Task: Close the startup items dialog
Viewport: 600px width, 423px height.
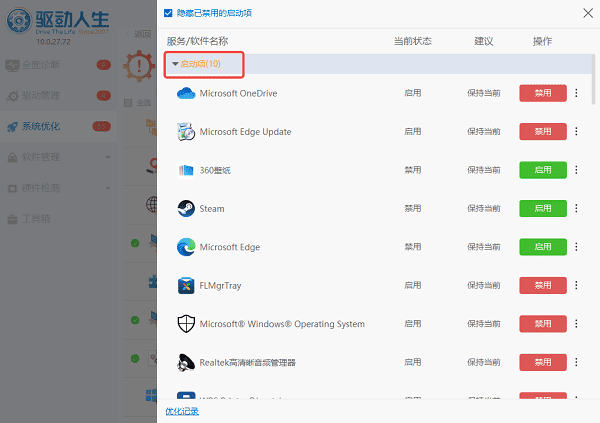Action: [586, 13]
